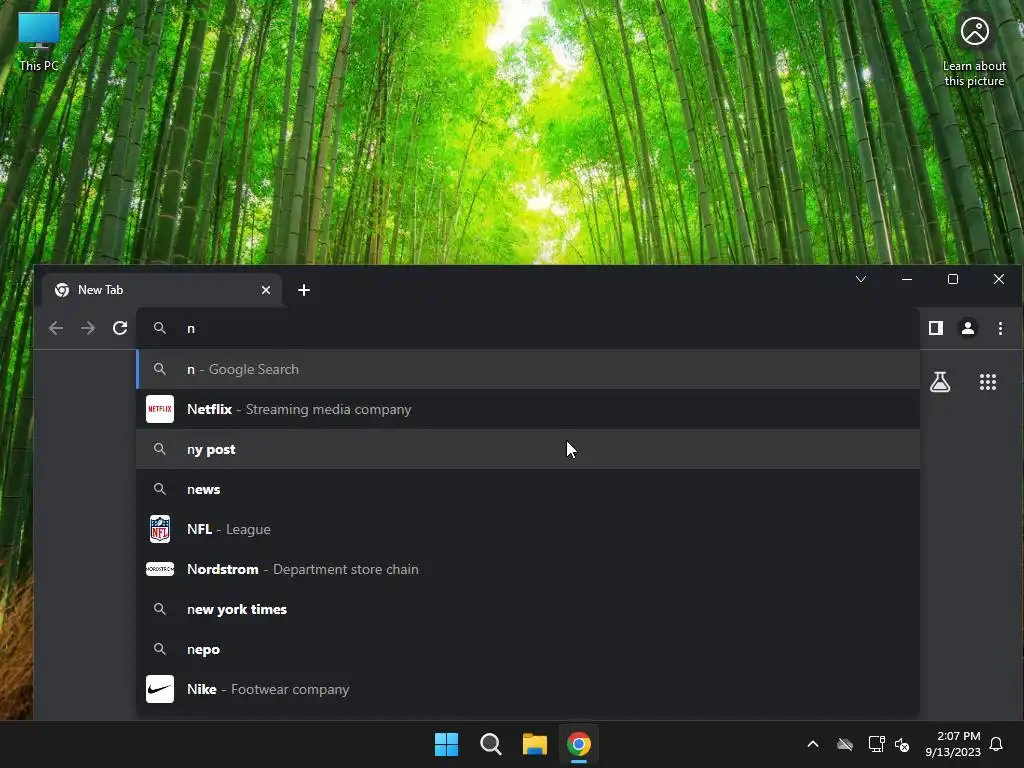Maximize the Chrome window
This screenshot has width=1024, height=768.
point(953,280)
